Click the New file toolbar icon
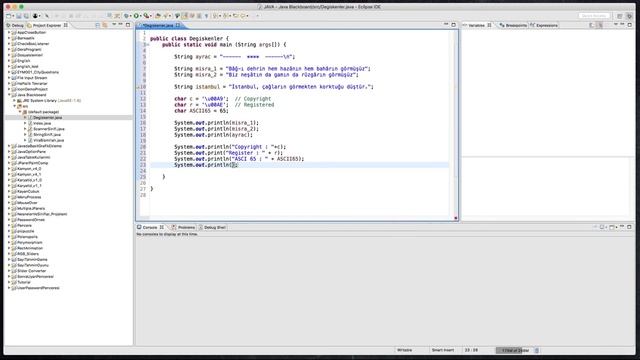 tap(9, 16)
